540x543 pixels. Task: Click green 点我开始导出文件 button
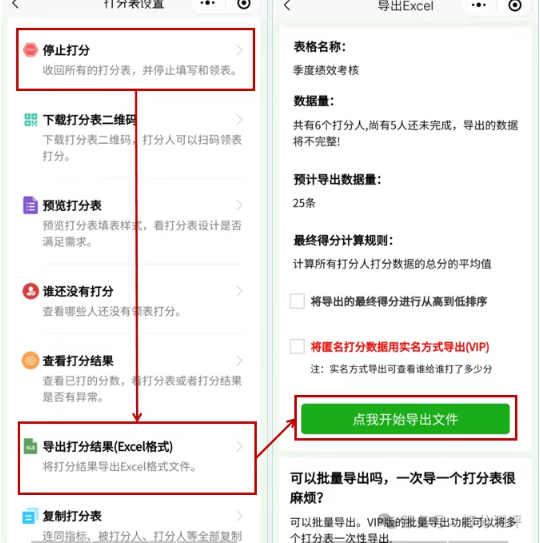pyautogui.click(x=405, y=419)
